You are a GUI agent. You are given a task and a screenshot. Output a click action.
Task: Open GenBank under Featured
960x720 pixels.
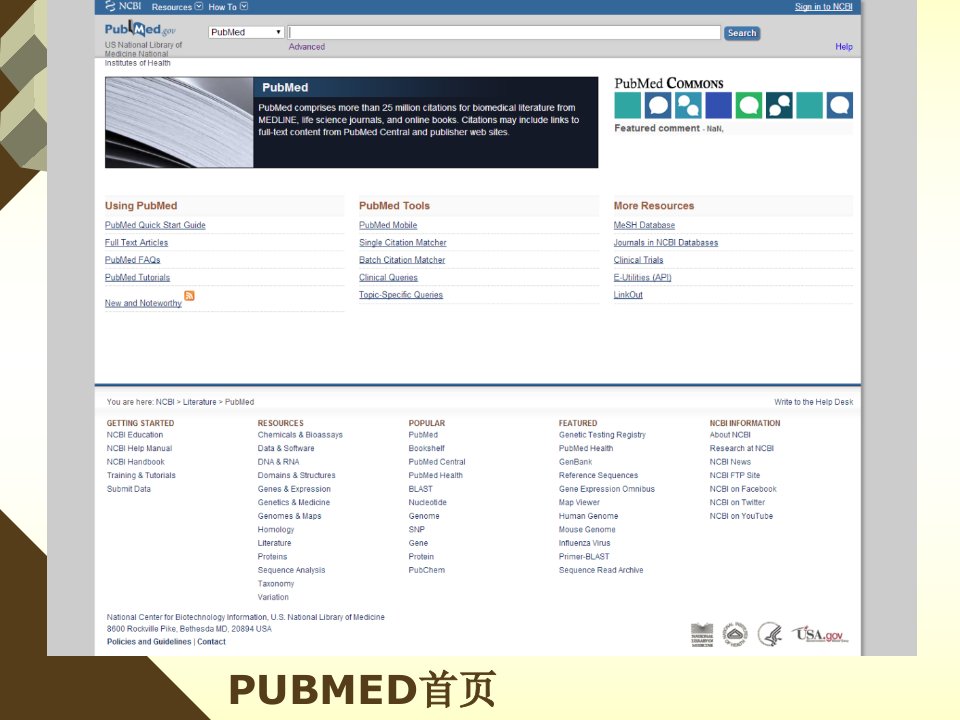[x=576, y=462]
